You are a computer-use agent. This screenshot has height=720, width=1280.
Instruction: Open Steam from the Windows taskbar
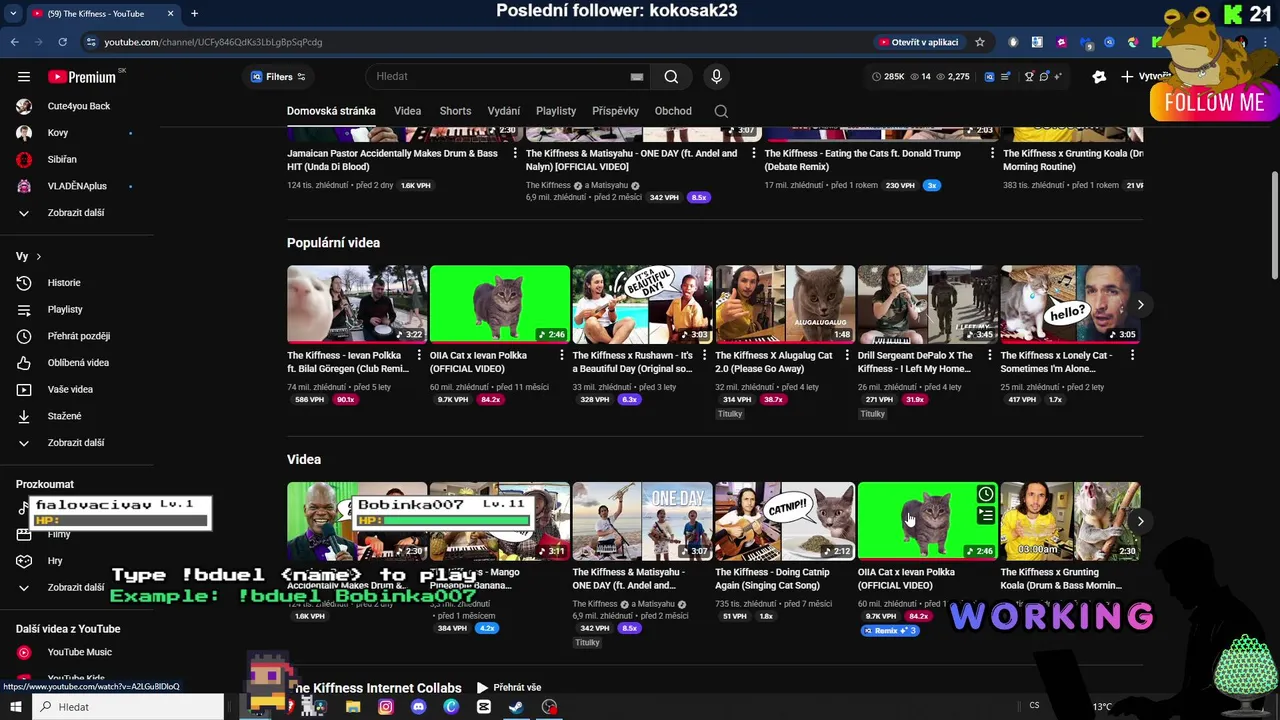click(x=516, y=707)
